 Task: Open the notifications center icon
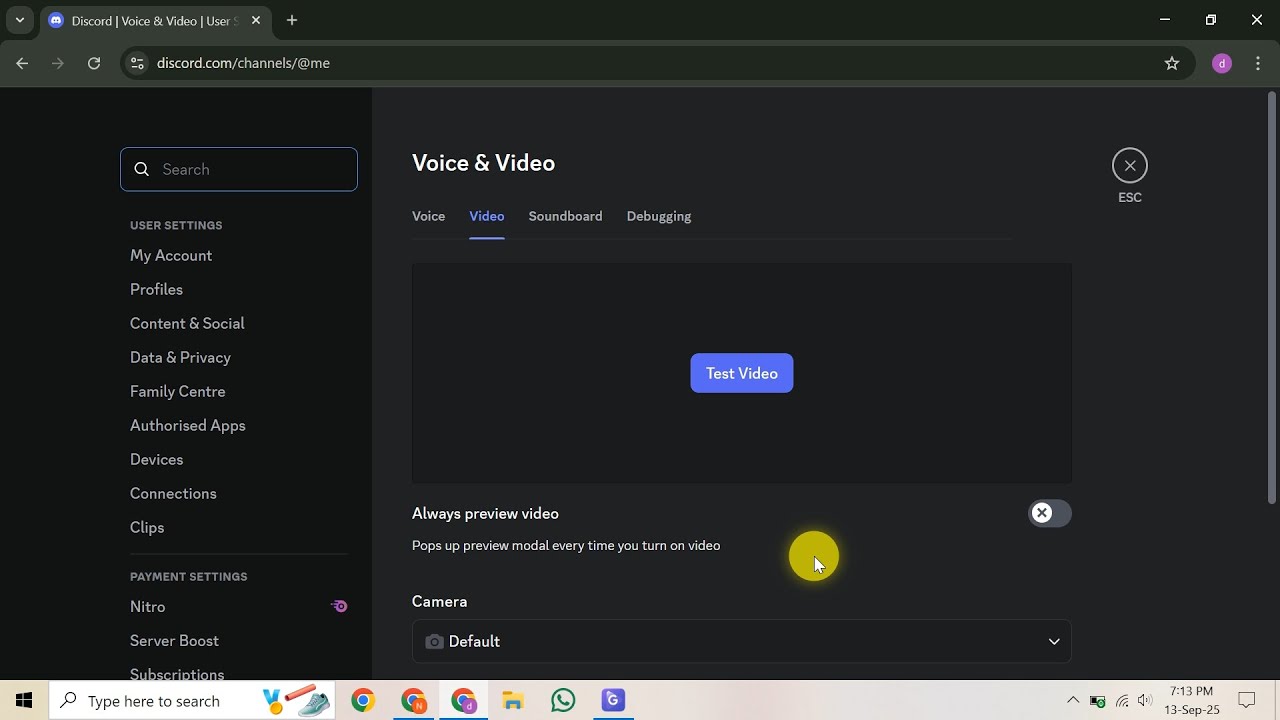pos(1247,701)
